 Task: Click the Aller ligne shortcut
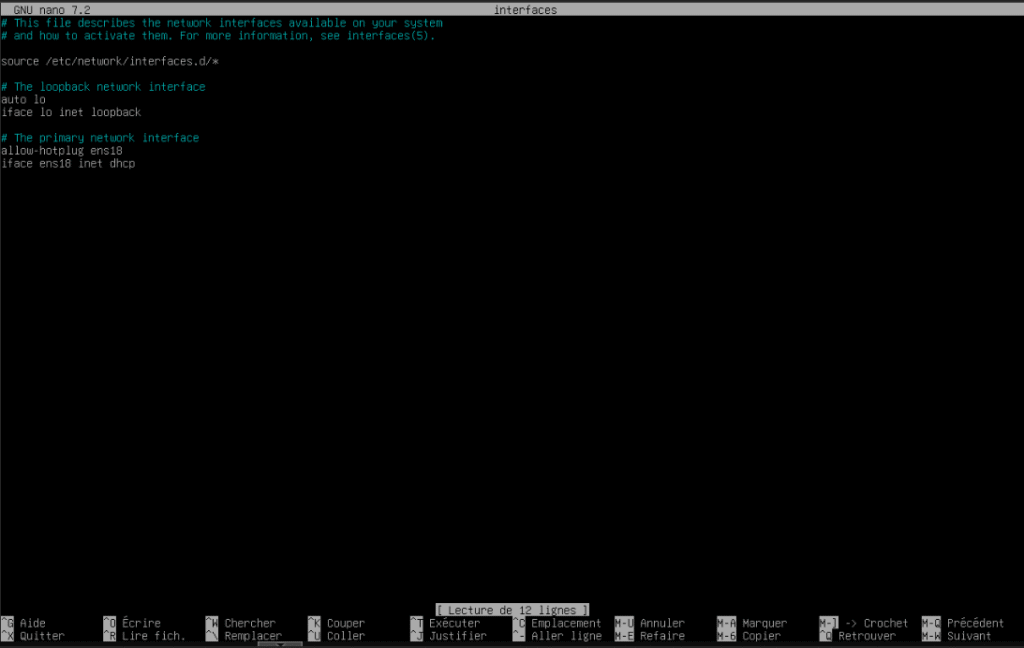pyautogui.click(x=565, y=636)
